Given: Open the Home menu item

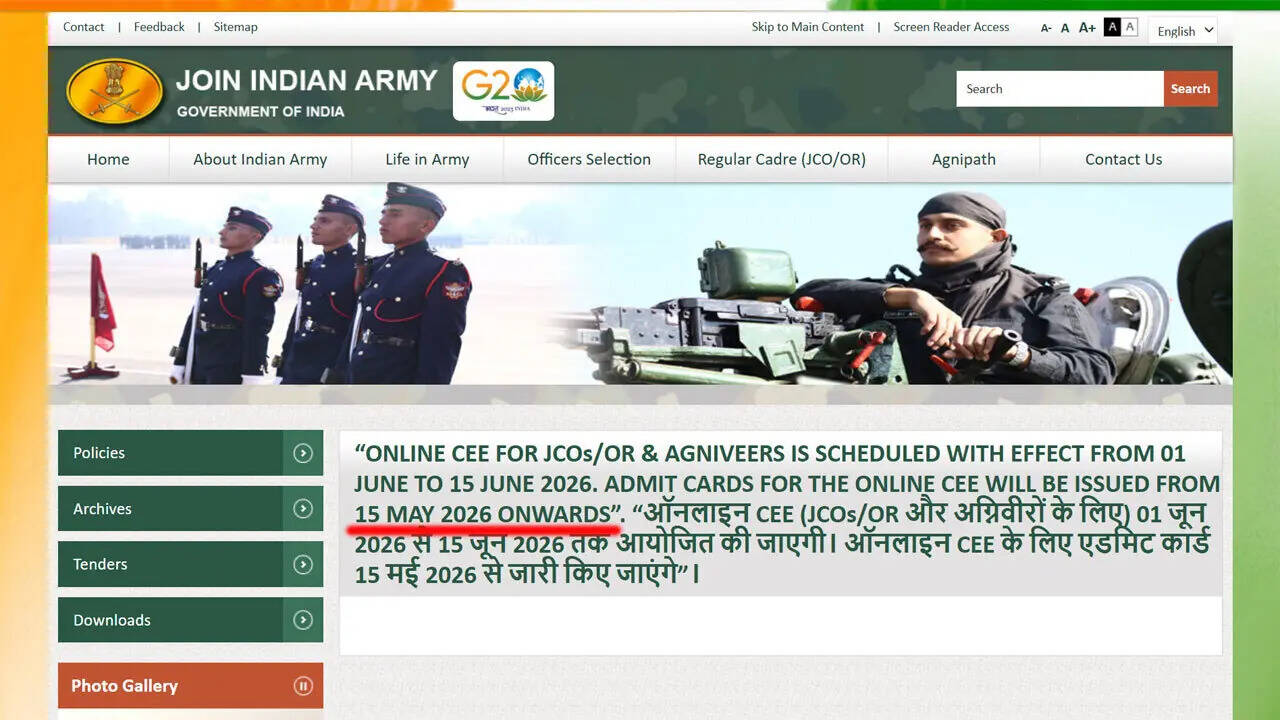Looking at the screenshot, I should pyautogui.click(x=108, y=159).
